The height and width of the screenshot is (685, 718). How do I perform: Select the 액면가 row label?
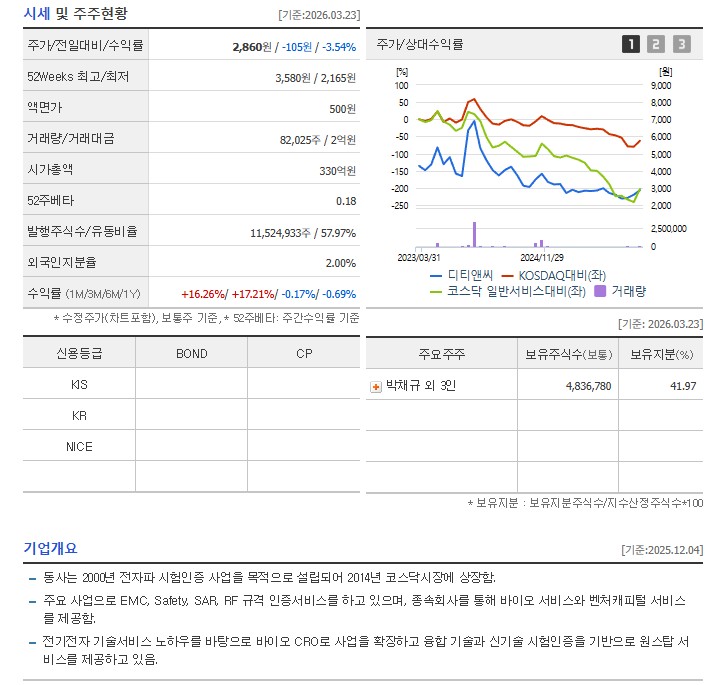(x=44, y=107)
